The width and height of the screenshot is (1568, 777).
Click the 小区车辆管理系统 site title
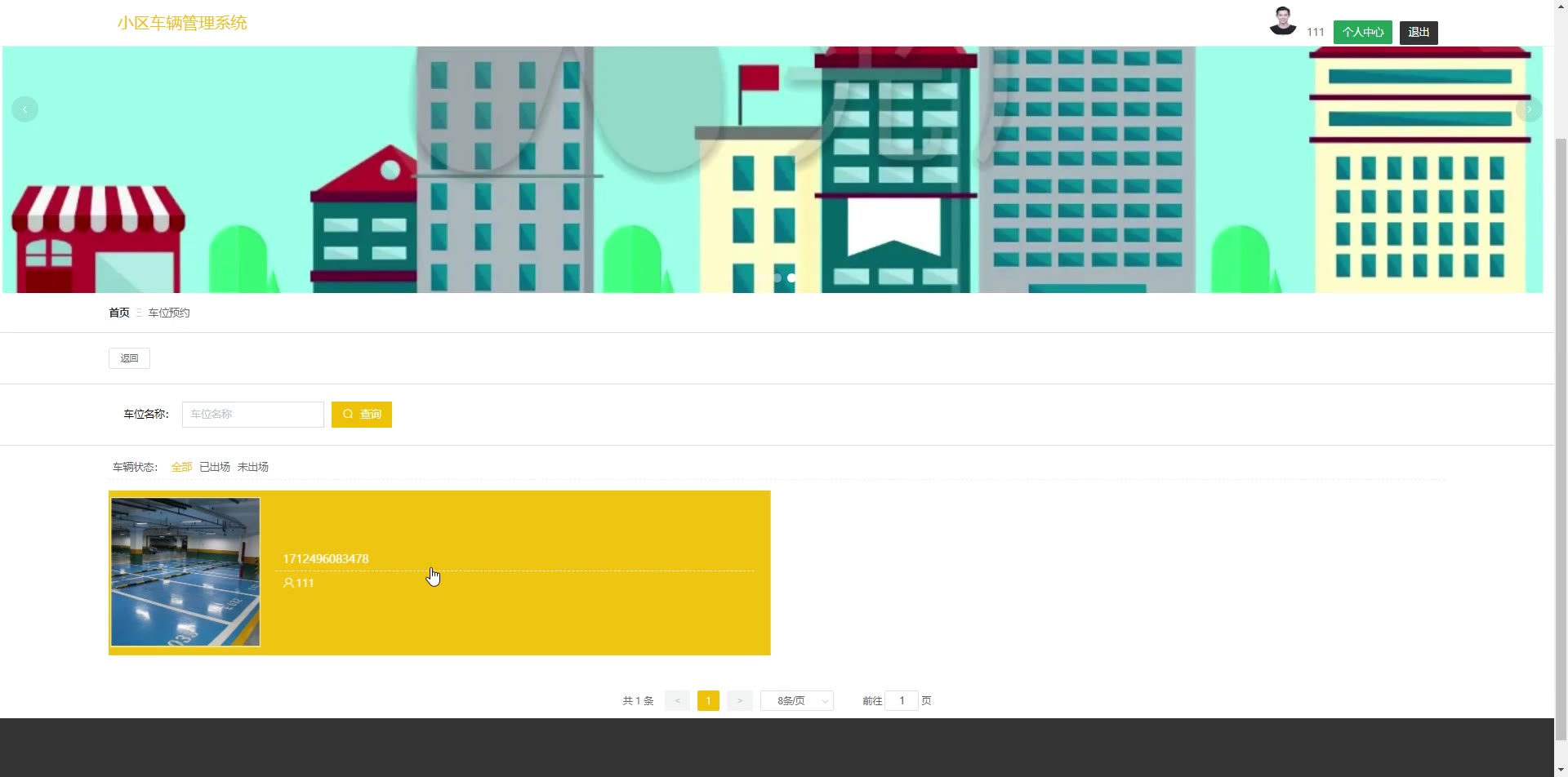(x=181, y=23)
